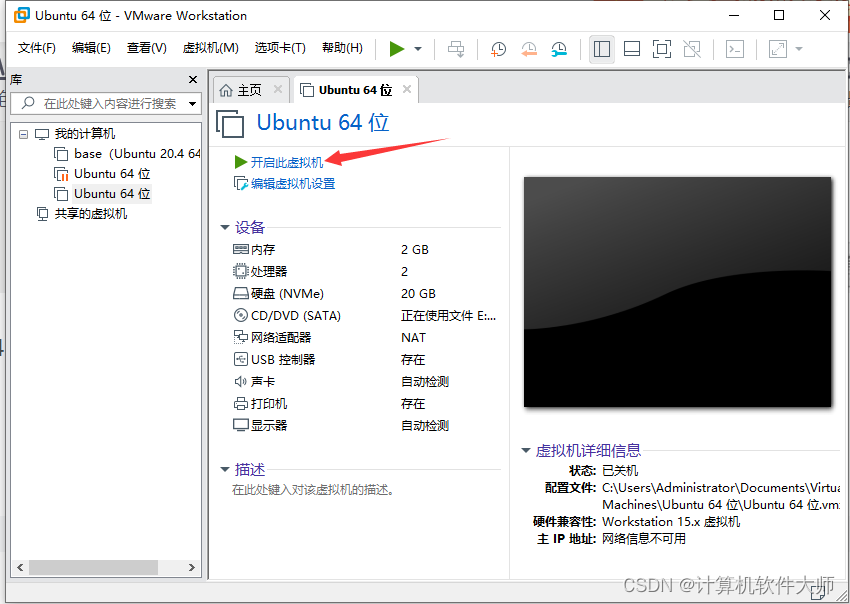Collapse the 我的计算机 tree node

tap(23, 134)
